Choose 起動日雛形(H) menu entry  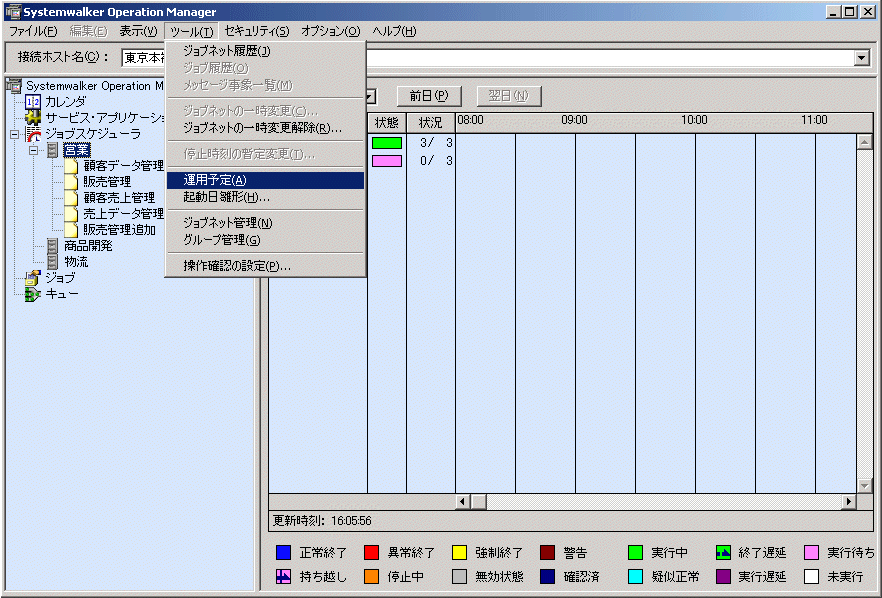click(266, 197)
